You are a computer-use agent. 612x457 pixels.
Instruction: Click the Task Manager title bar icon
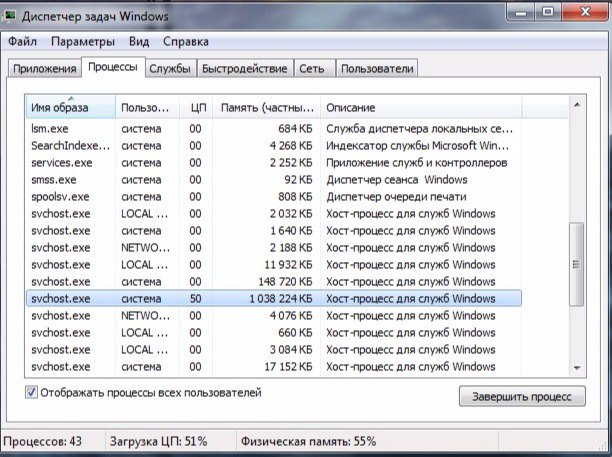[9, 16]
